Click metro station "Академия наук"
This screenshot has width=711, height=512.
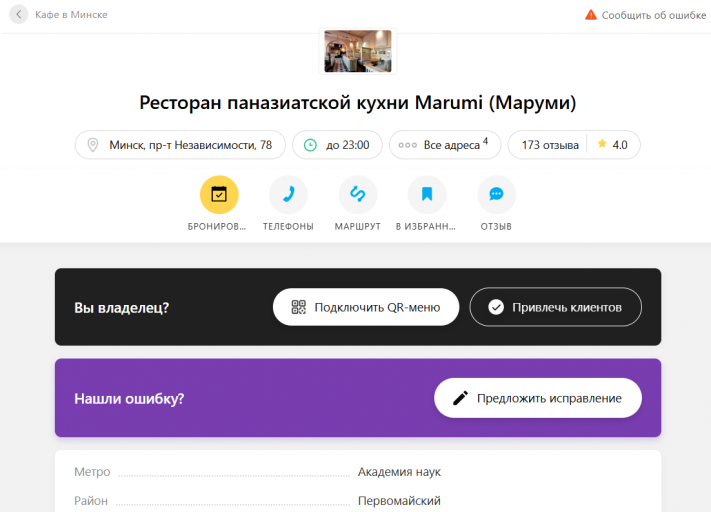399,472
